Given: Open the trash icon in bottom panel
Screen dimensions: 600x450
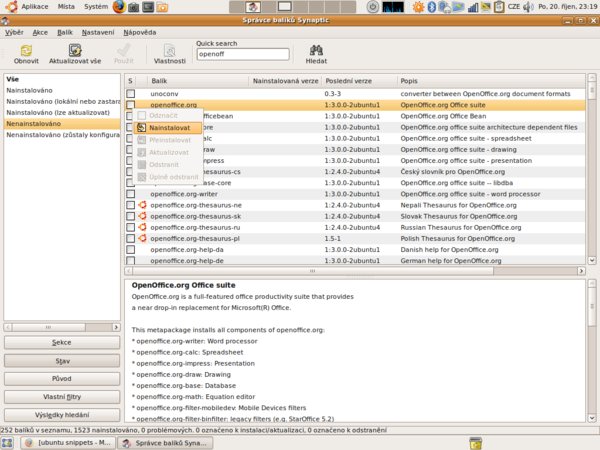Looking at the screenshot, I should point(476,443).
